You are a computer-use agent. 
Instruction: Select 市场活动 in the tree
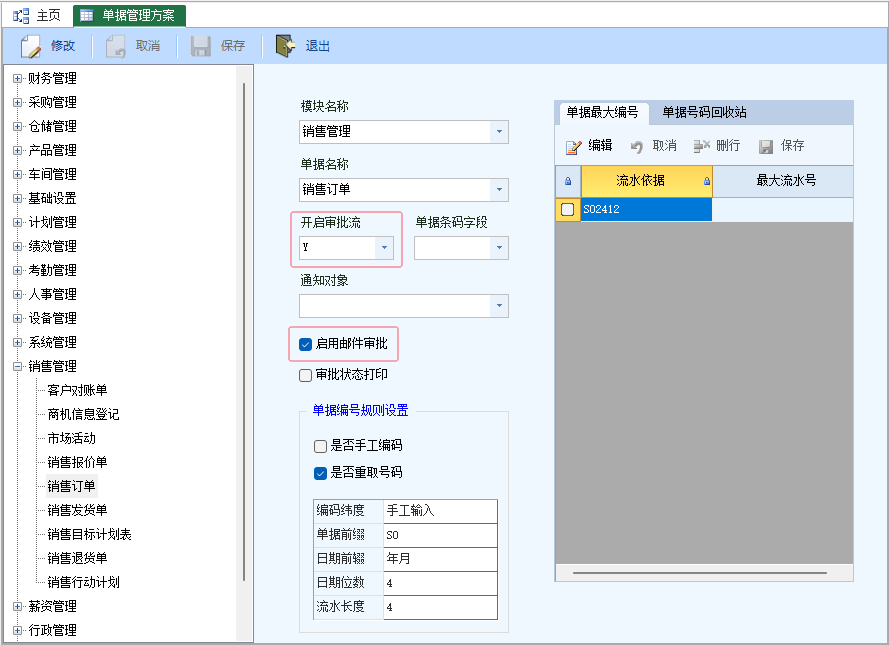(x=71, y=438)
